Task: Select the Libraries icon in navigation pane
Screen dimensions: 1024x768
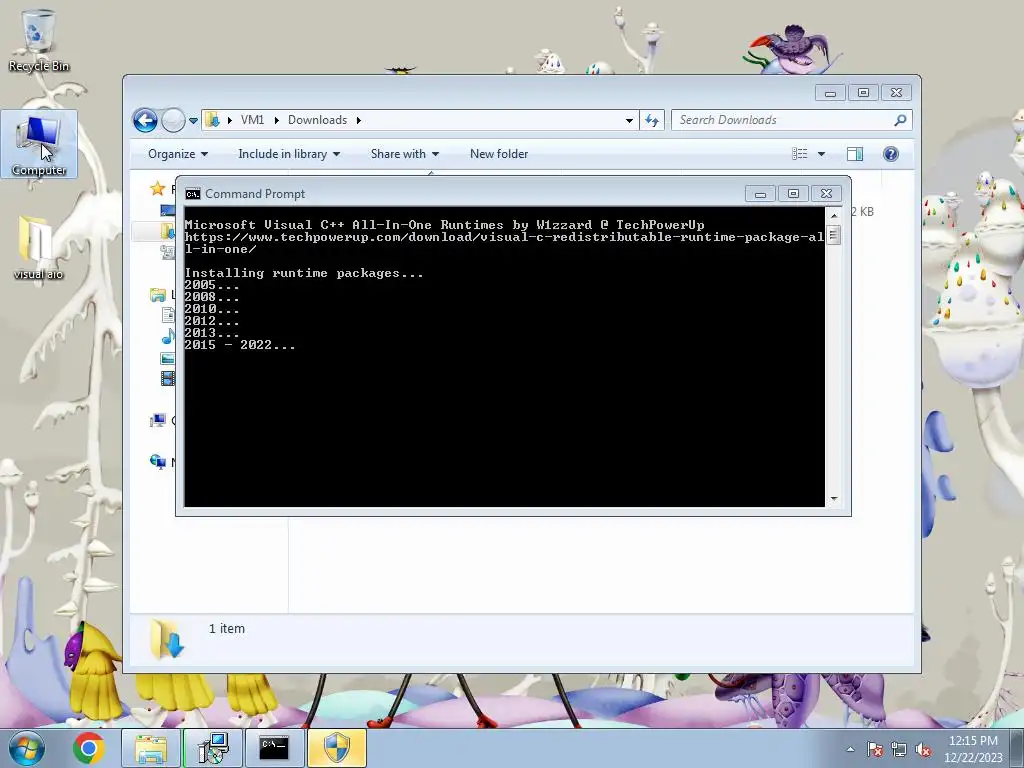Action: pos(157,295)
